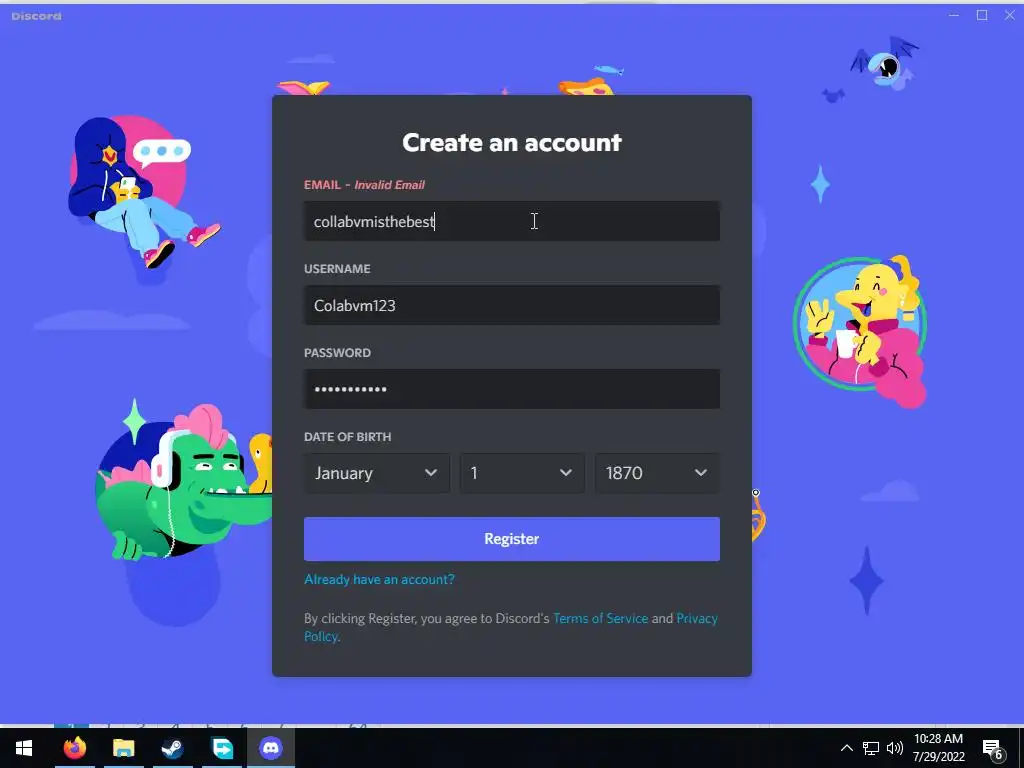Open the blue arrow app on taskbar
This screenshot has height=768, width=1024.
pos(222,748)
